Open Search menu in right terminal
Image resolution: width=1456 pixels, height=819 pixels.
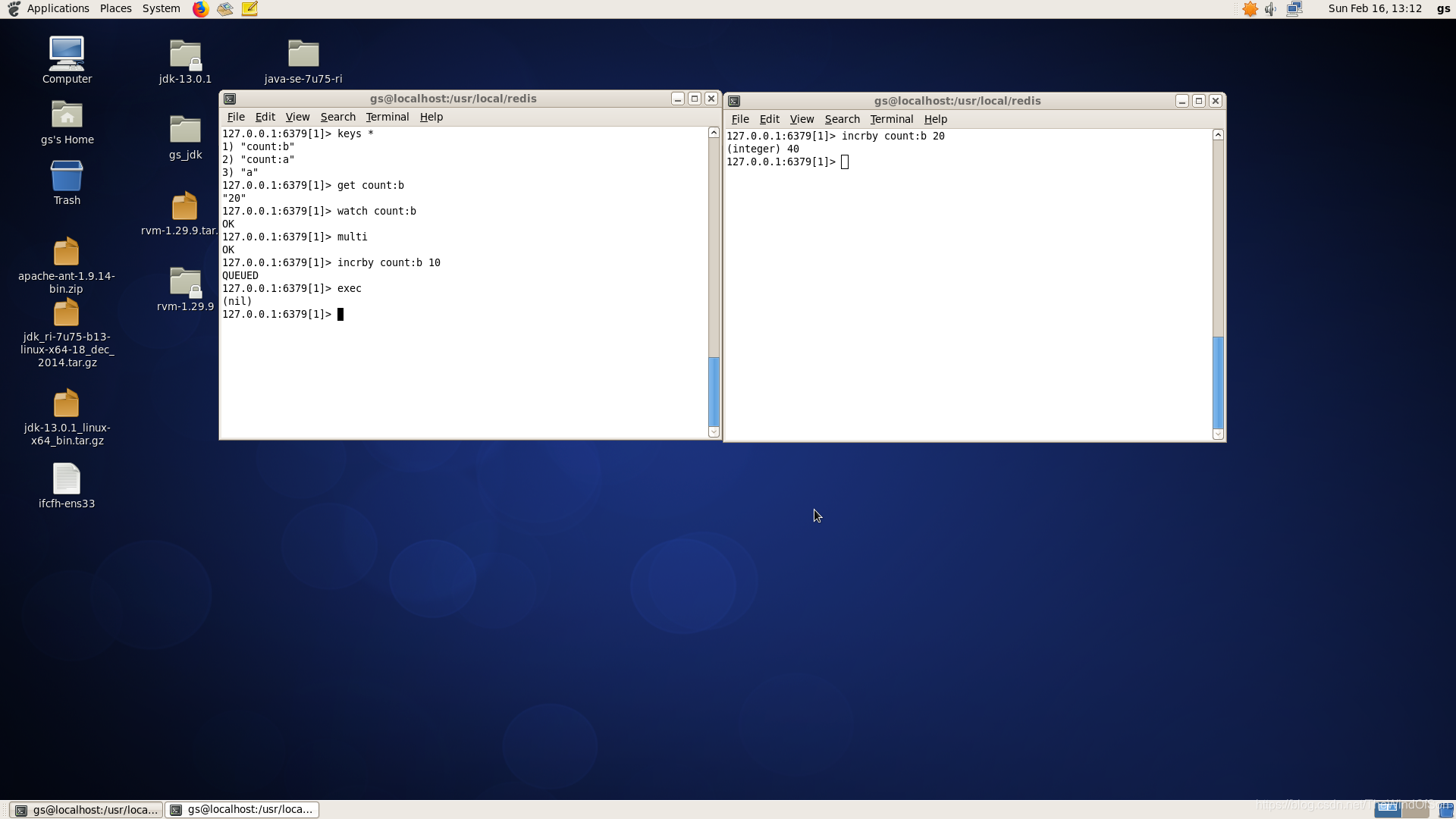(843, 119)
